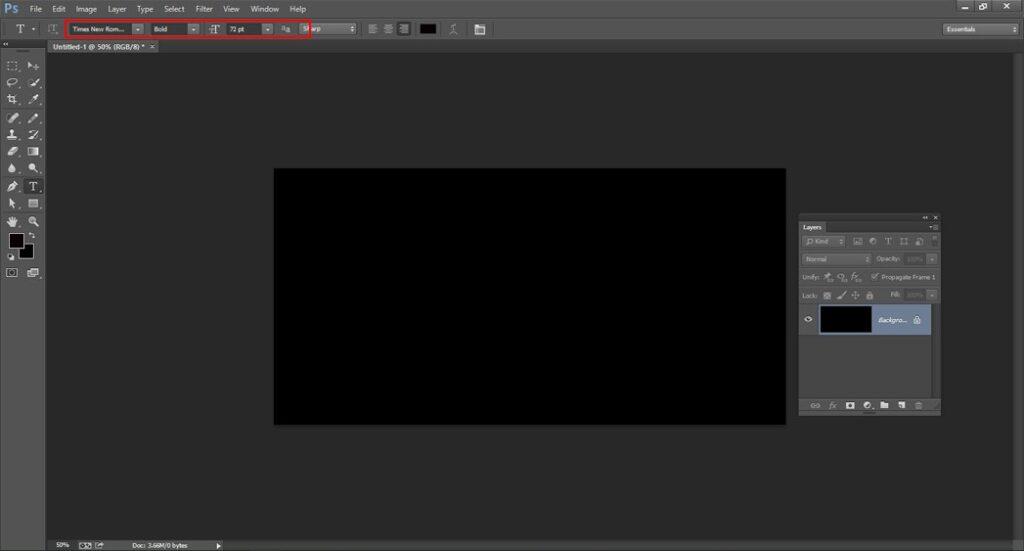The width and height of the screenshot is (1024, 551).
Task: Switch to the Untitled-1 document tab
Action: click(99, 47)
